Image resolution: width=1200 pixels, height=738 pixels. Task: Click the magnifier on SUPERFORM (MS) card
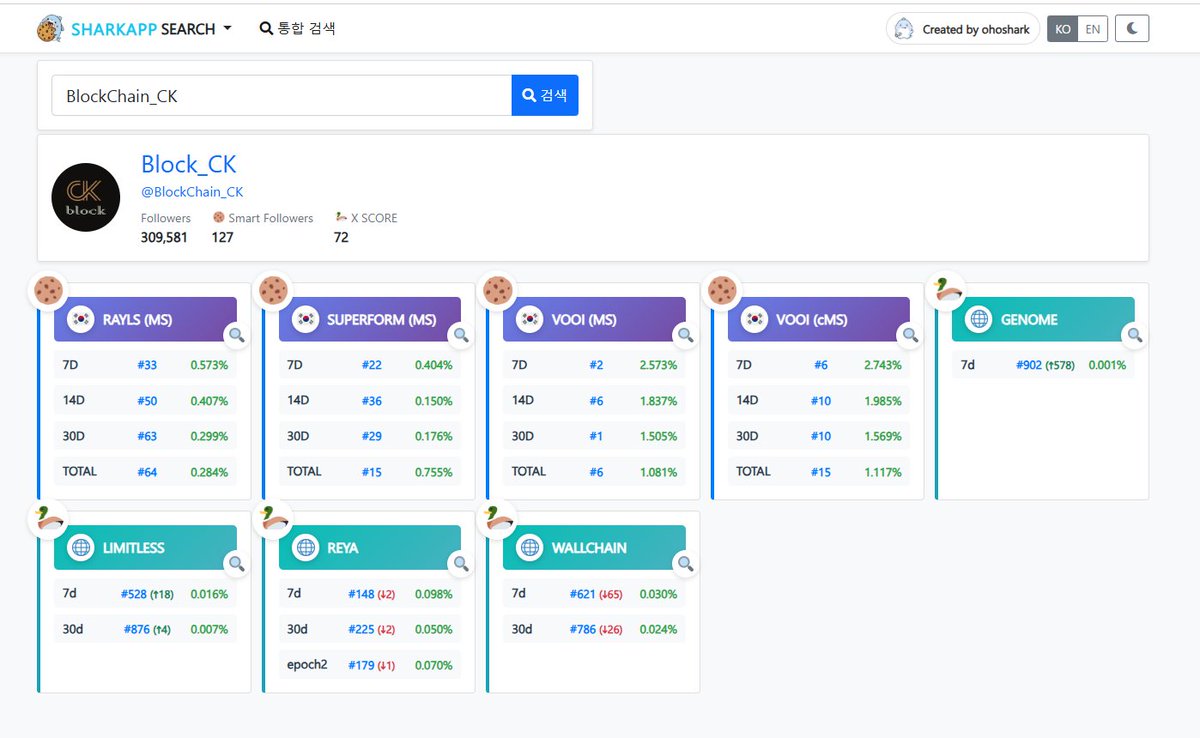click(x=461, y=335)
